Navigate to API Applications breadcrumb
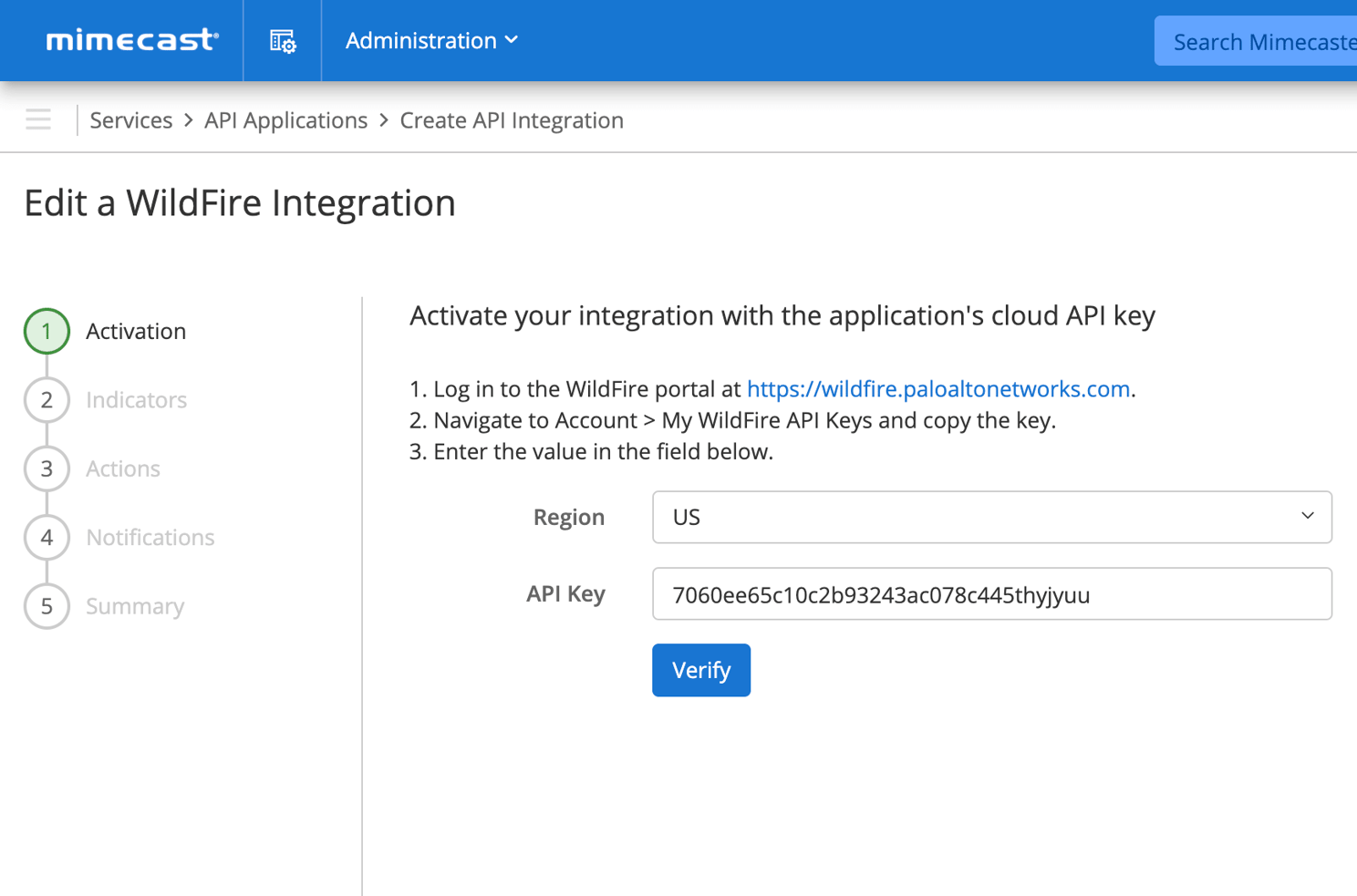1357x896 pixels. 285,120
